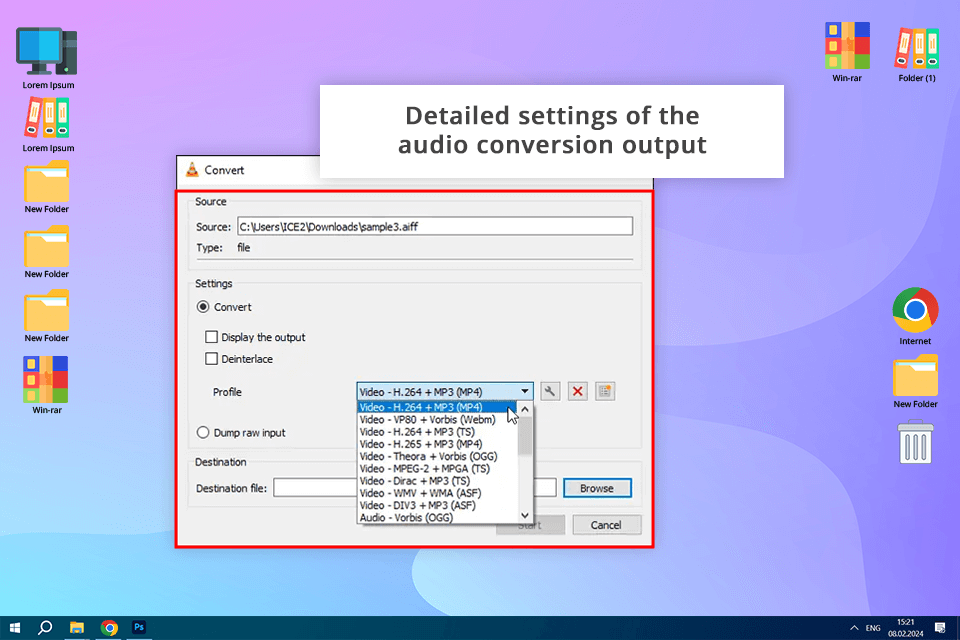960x640 pixels.
Task: Open taskbar search magnifier
Action: tap(45, 627)
